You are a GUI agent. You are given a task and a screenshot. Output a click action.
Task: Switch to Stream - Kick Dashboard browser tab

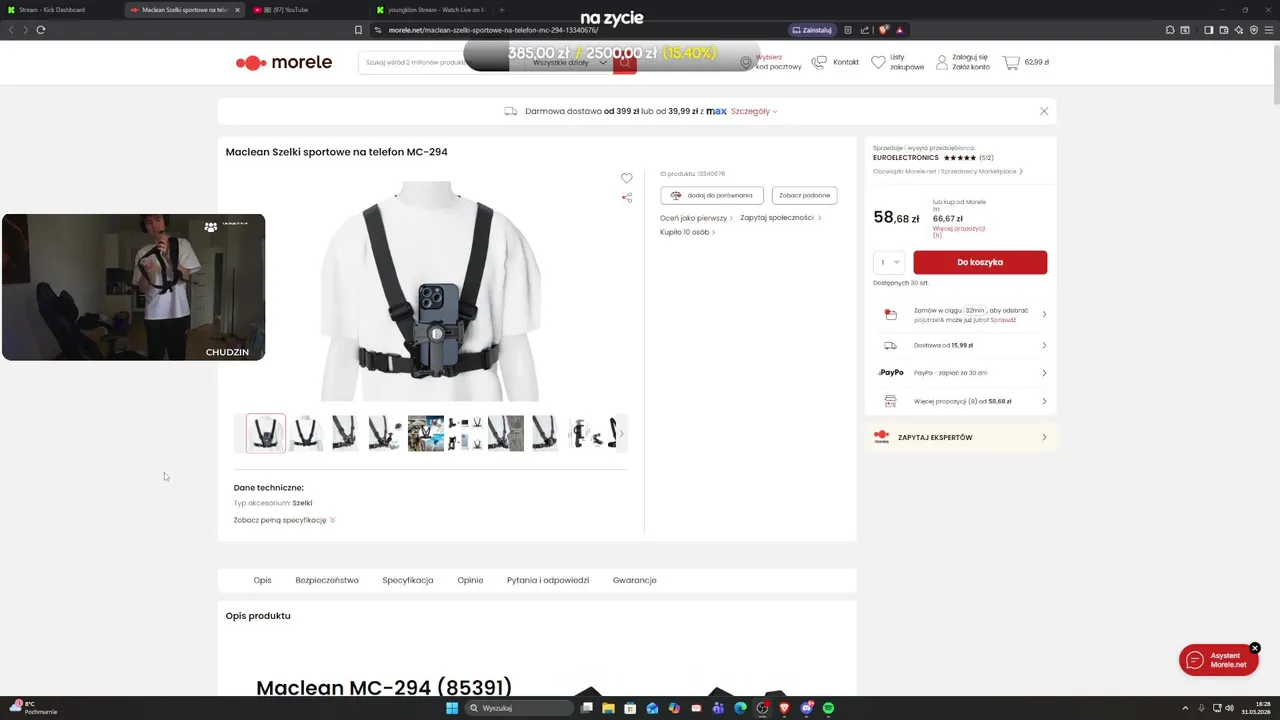62,9
